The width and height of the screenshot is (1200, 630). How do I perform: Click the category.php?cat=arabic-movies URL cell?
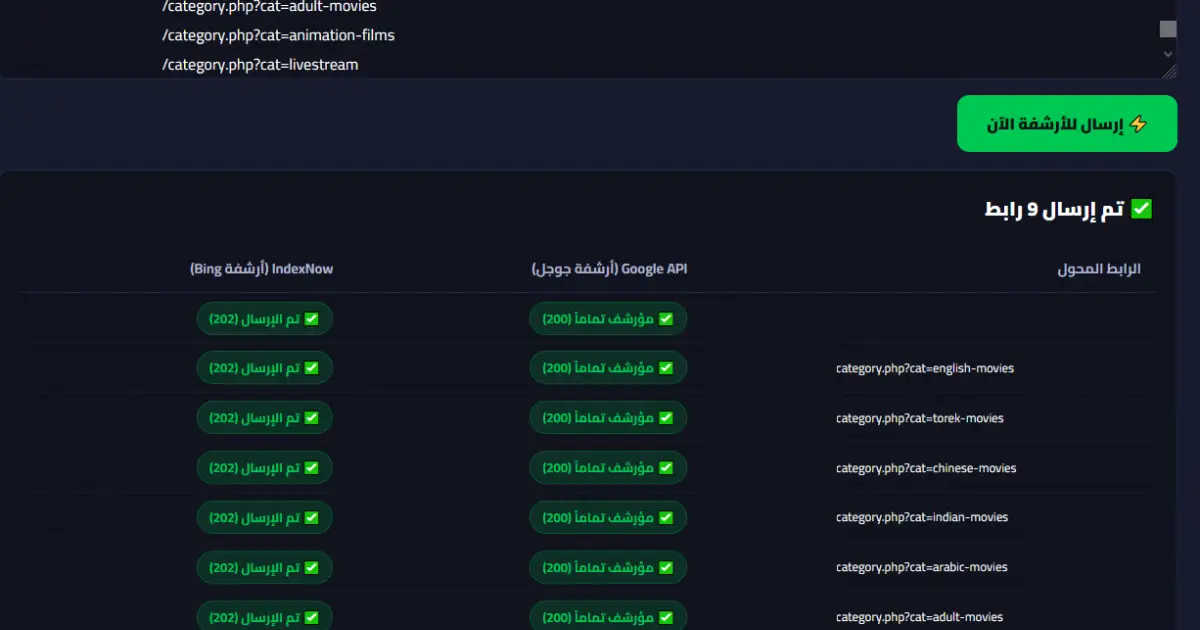[x=922, y=567]
